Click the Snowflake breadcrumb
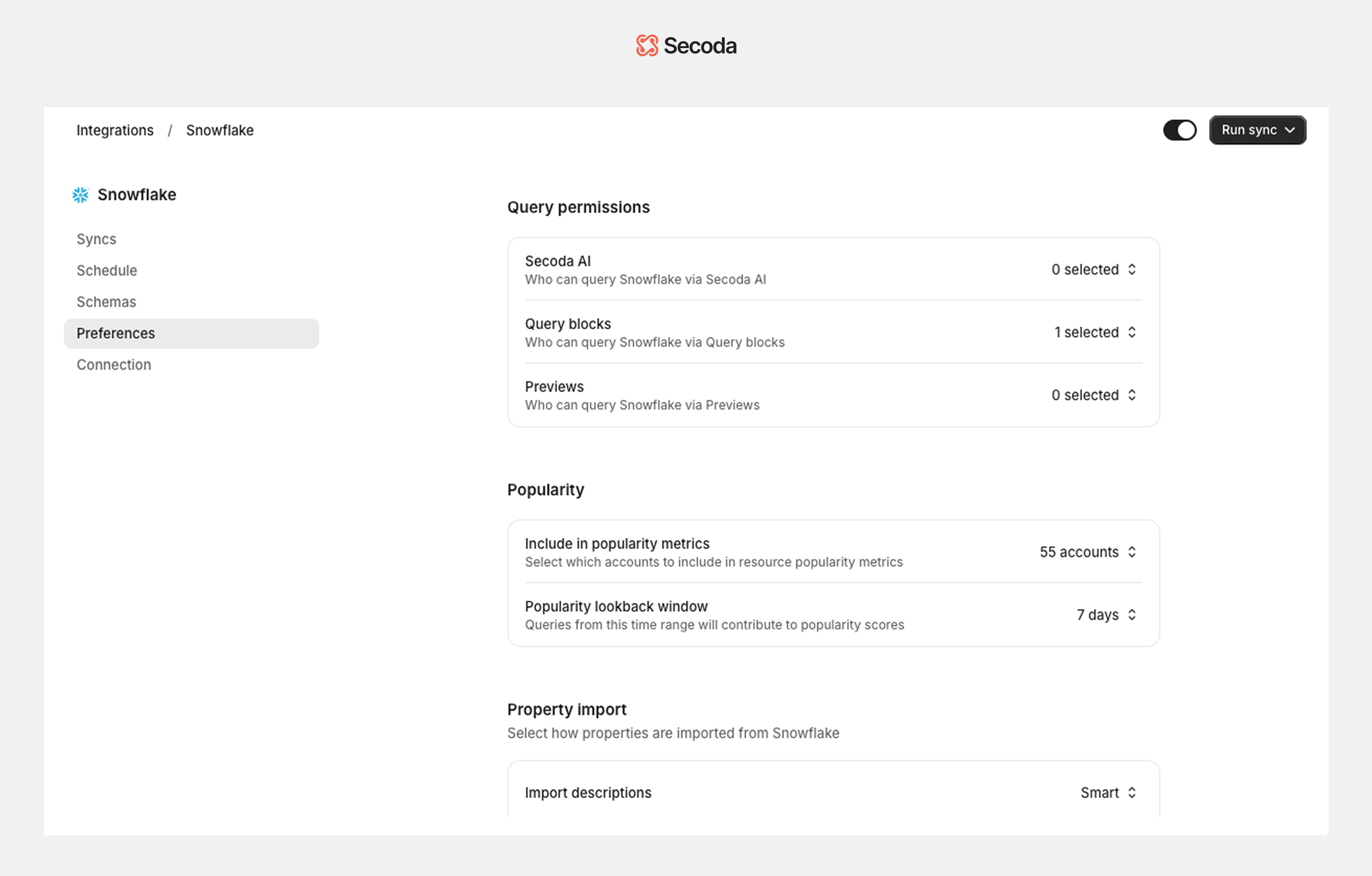 click(220, 130)
